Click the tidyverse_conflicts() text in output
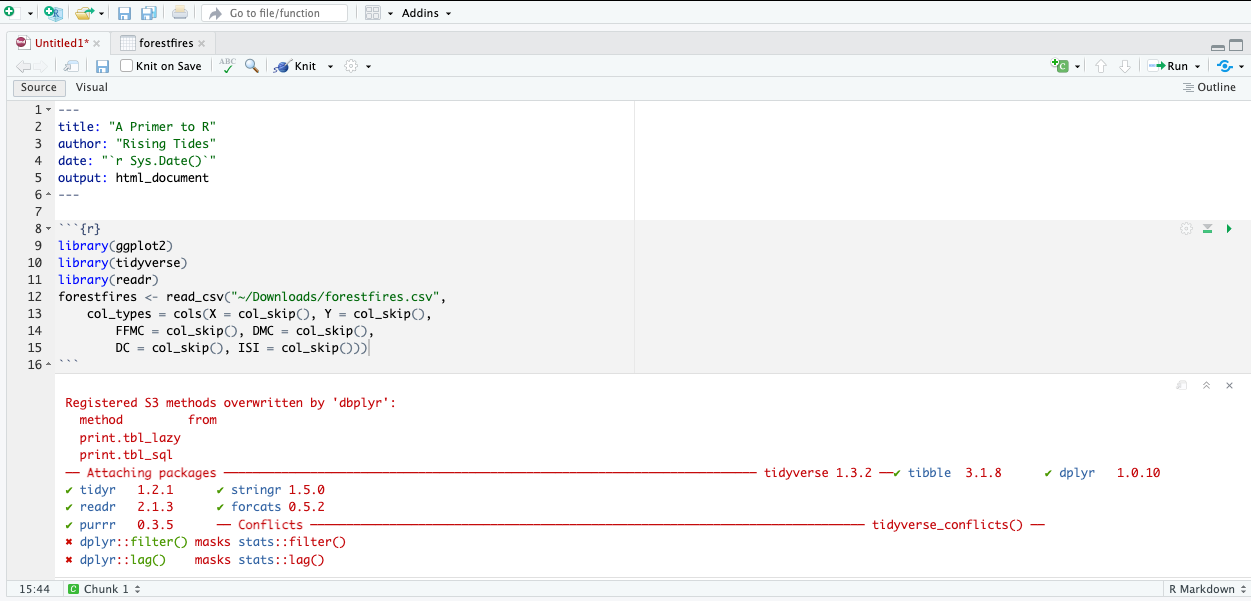The image size is (1251, 601). pos(947,524)
